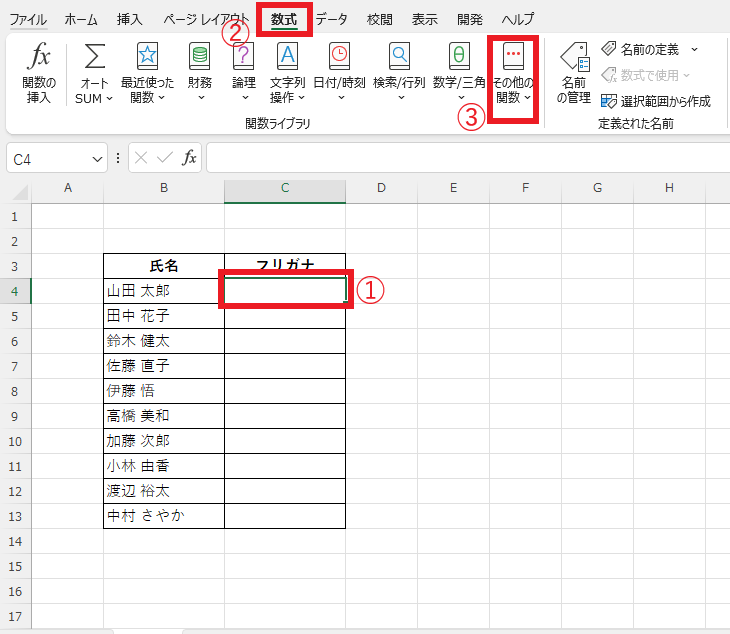Open the その他の関数 more functions book
Image resolution: width=730 pixels, height=634 pixels.
tap(513, 55)
